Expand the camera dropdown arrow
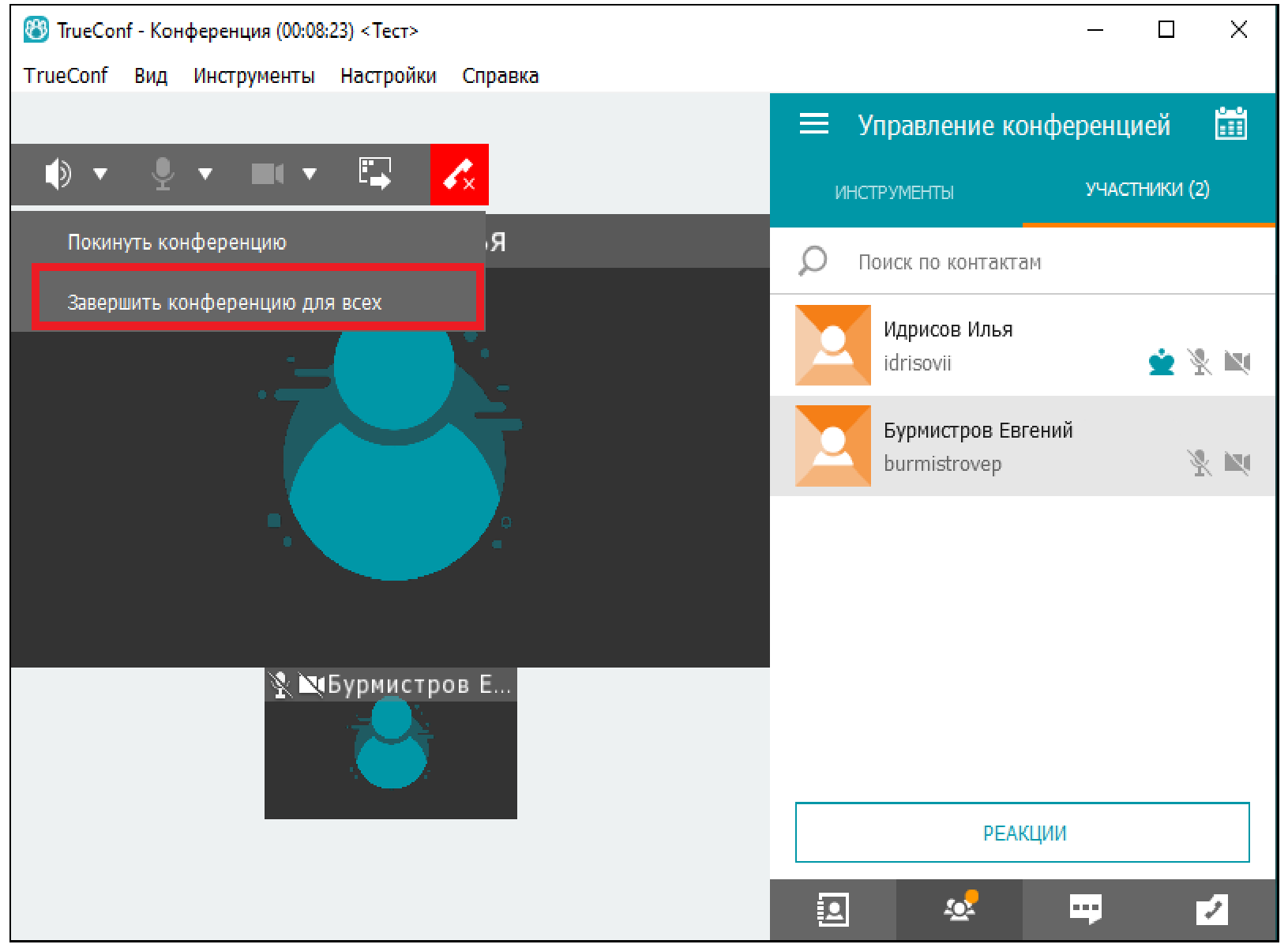The image size is (1288, 948). click(310, 173)
